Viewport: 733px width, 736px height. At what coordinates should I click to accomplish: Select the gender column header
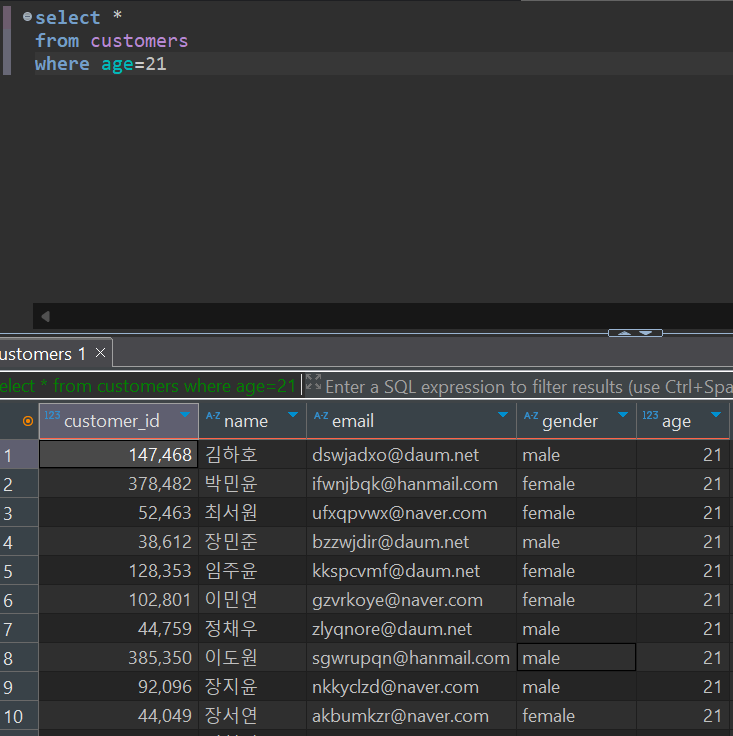pyautogui.click(x=576, y=421)
